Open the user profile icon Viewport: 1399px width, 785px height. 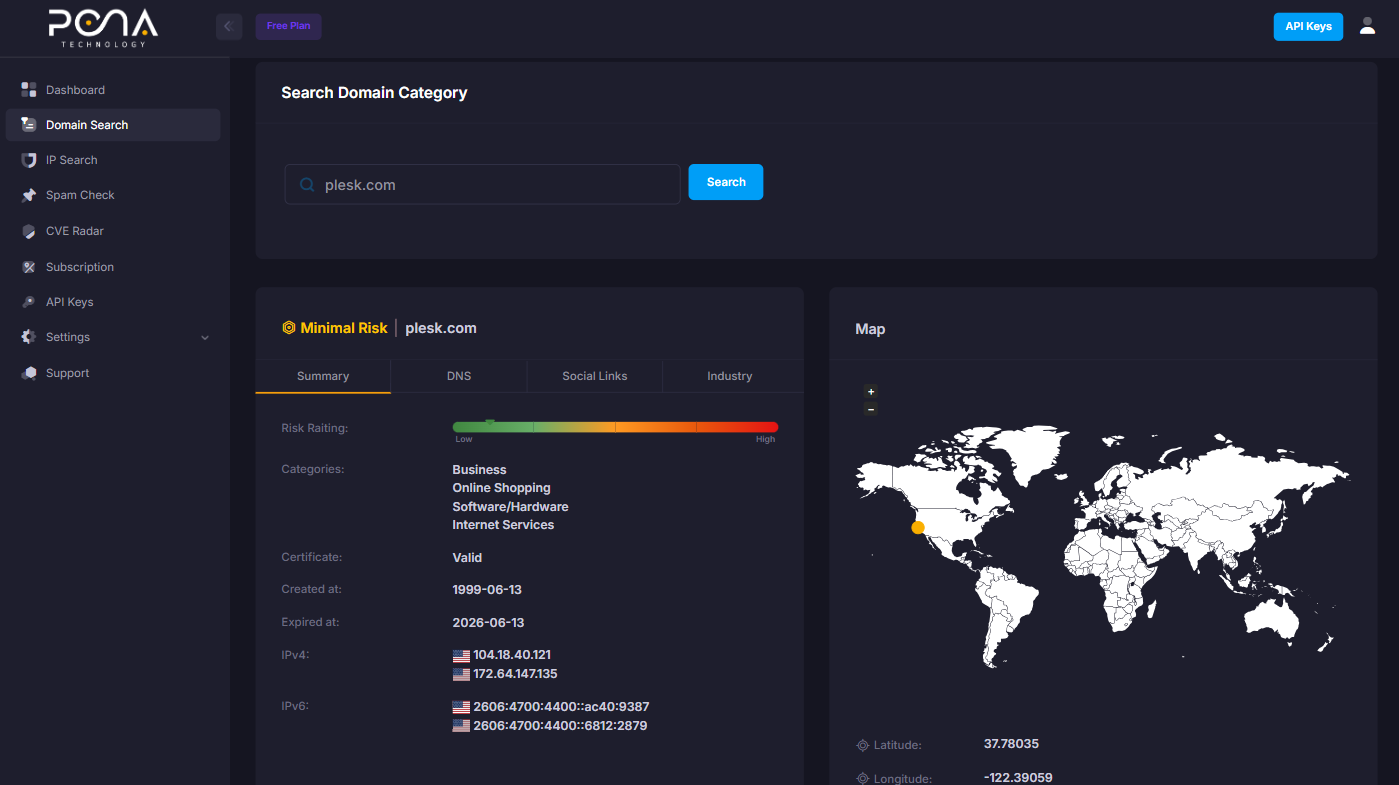[x=1367, y=26]
